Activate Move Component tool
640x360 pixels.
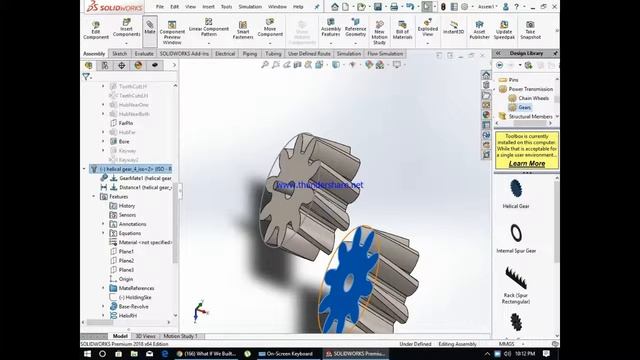[x=270, y=28]
